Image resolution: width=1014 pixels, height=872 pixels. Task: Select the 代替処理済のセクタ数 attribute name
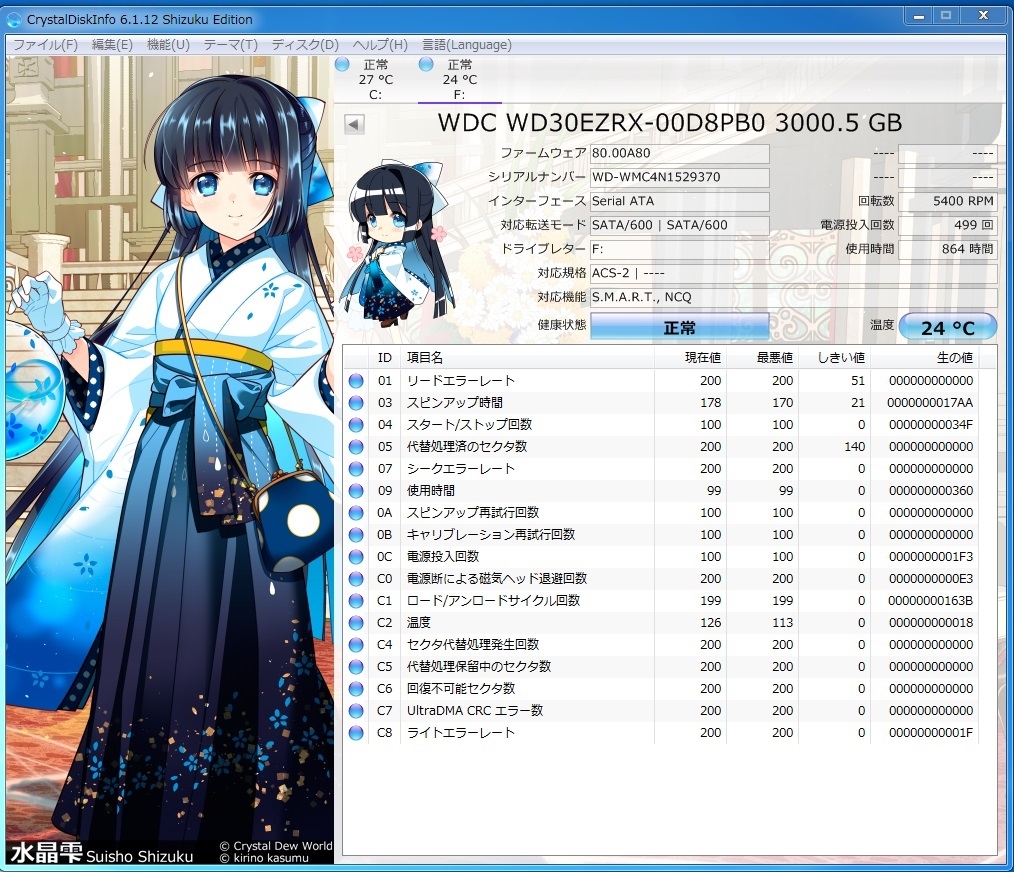467,447
